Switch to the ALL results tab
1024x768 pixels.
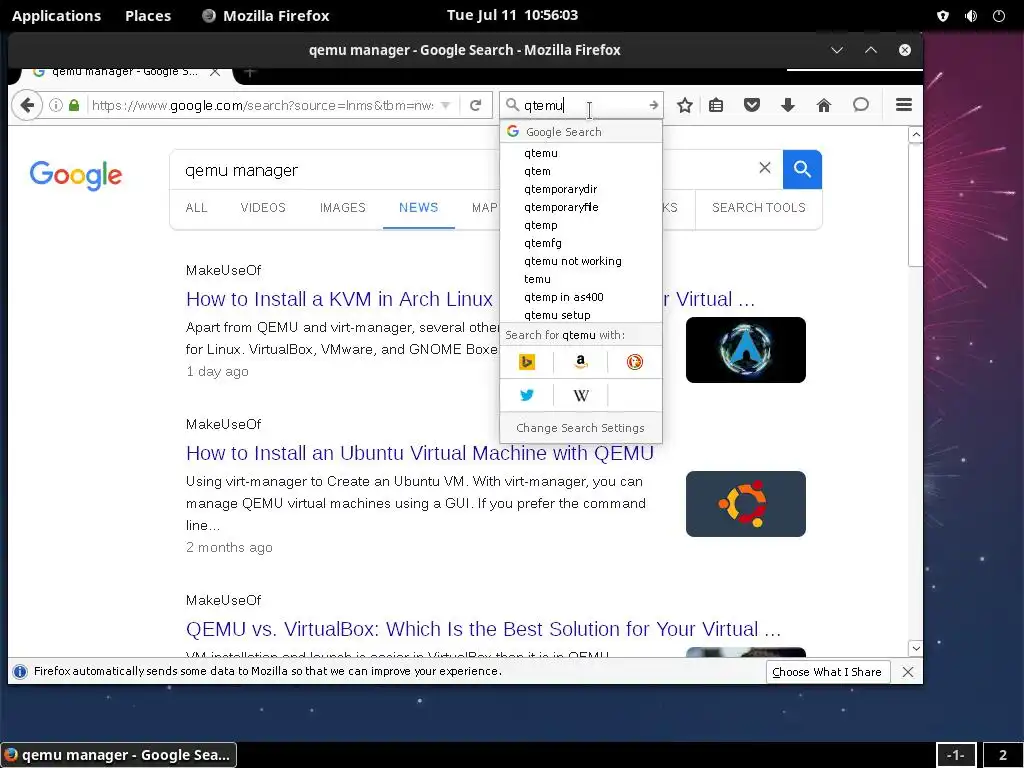click(196, 208)
